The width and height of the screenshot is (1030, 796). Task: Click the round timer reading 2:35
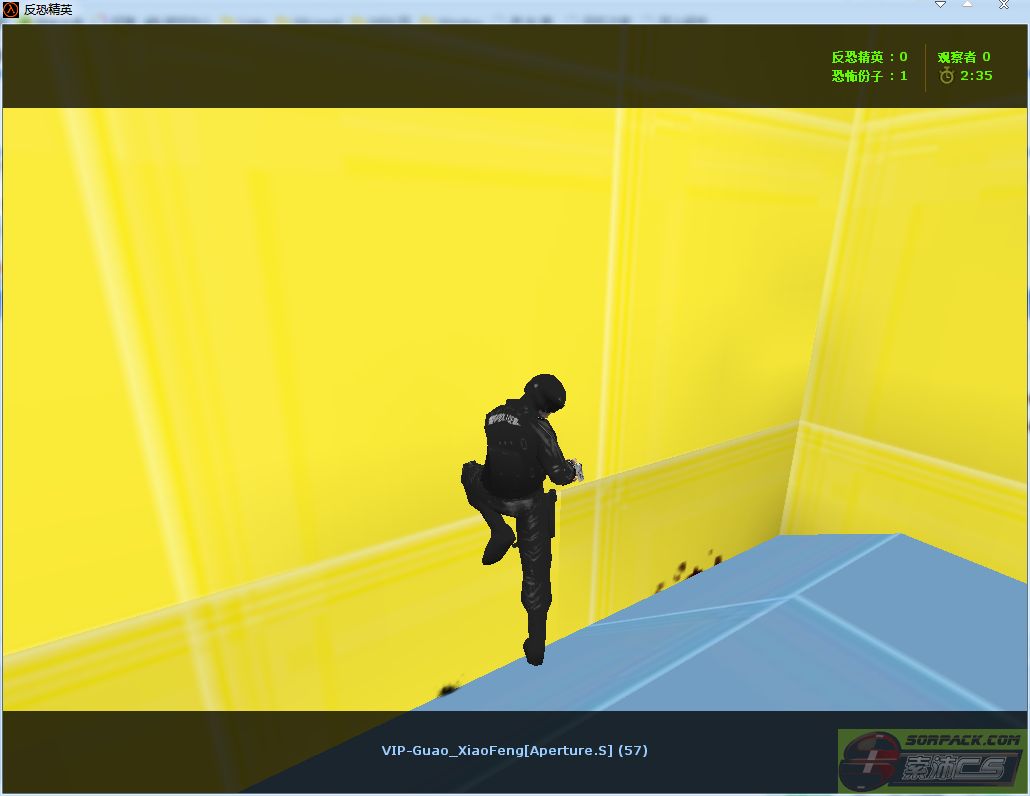tap(976, 76)
